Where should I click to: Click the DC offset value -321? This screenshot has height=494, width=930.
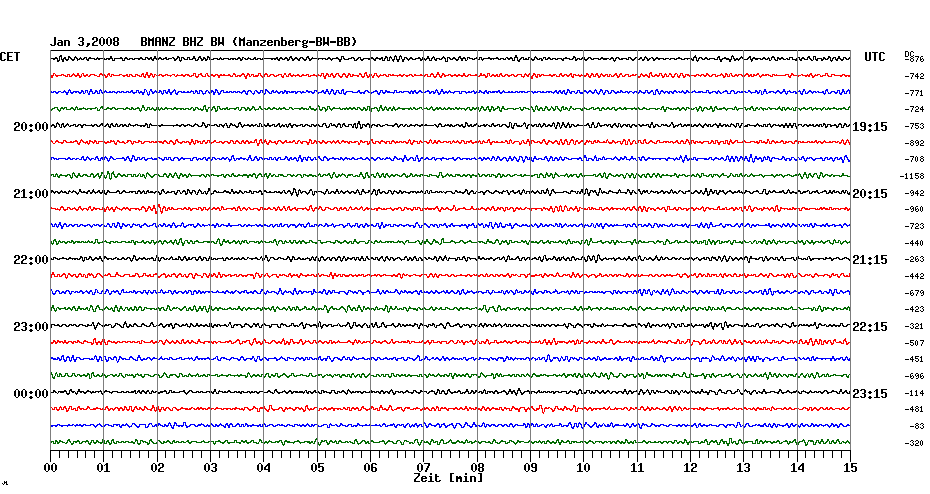pyautogui.click(x=914, y=327)
